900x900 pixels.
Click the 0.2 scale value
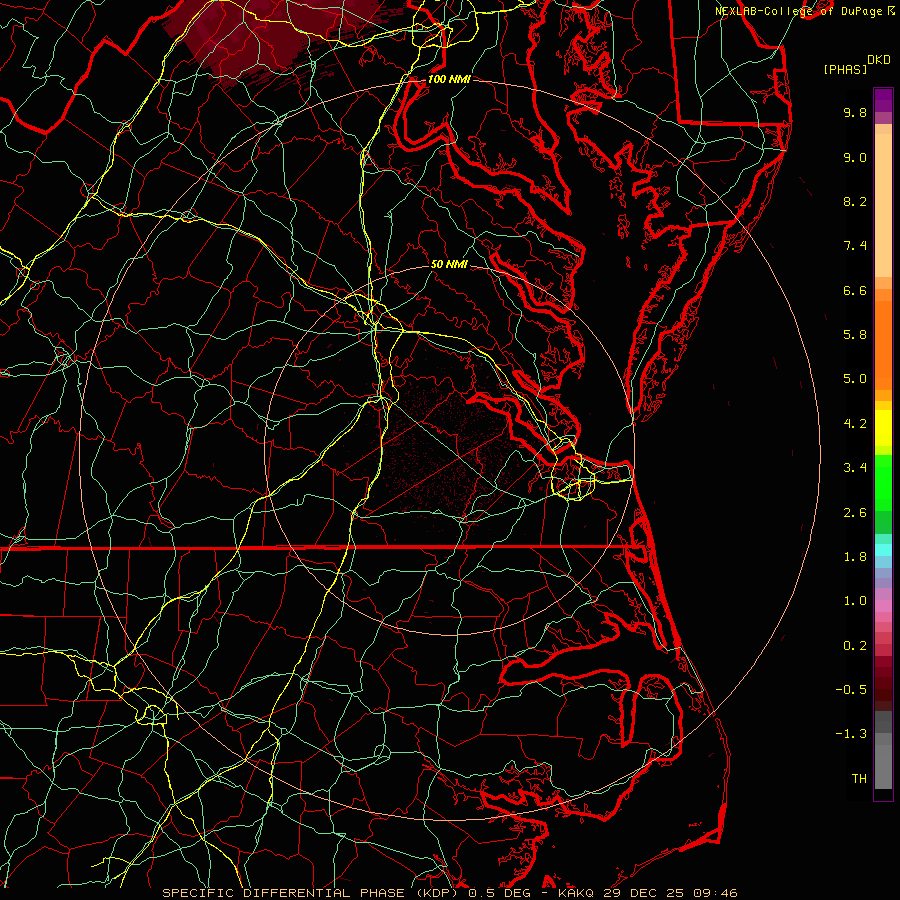coord(855,646)
